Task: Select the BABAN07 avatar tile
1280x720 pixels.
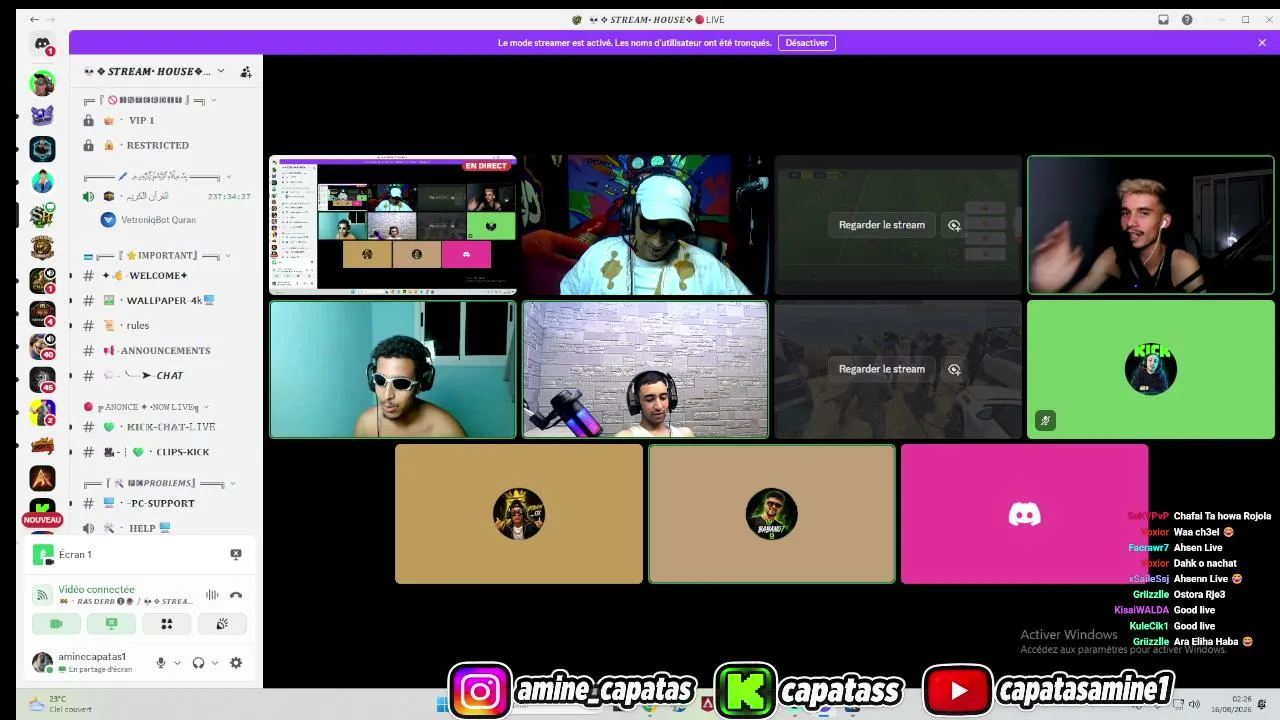Action: 772,514
